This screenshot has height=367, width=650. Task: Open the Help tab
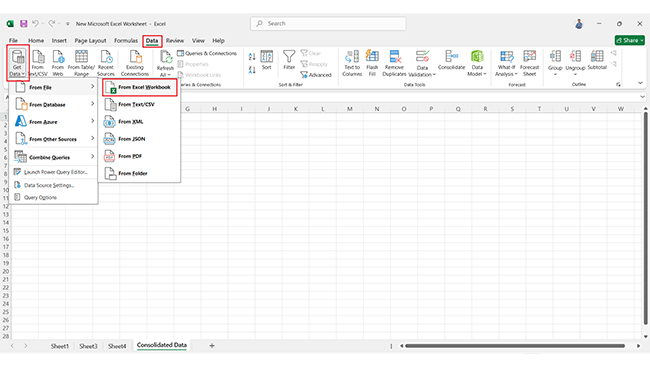click(x=218, y=41)
